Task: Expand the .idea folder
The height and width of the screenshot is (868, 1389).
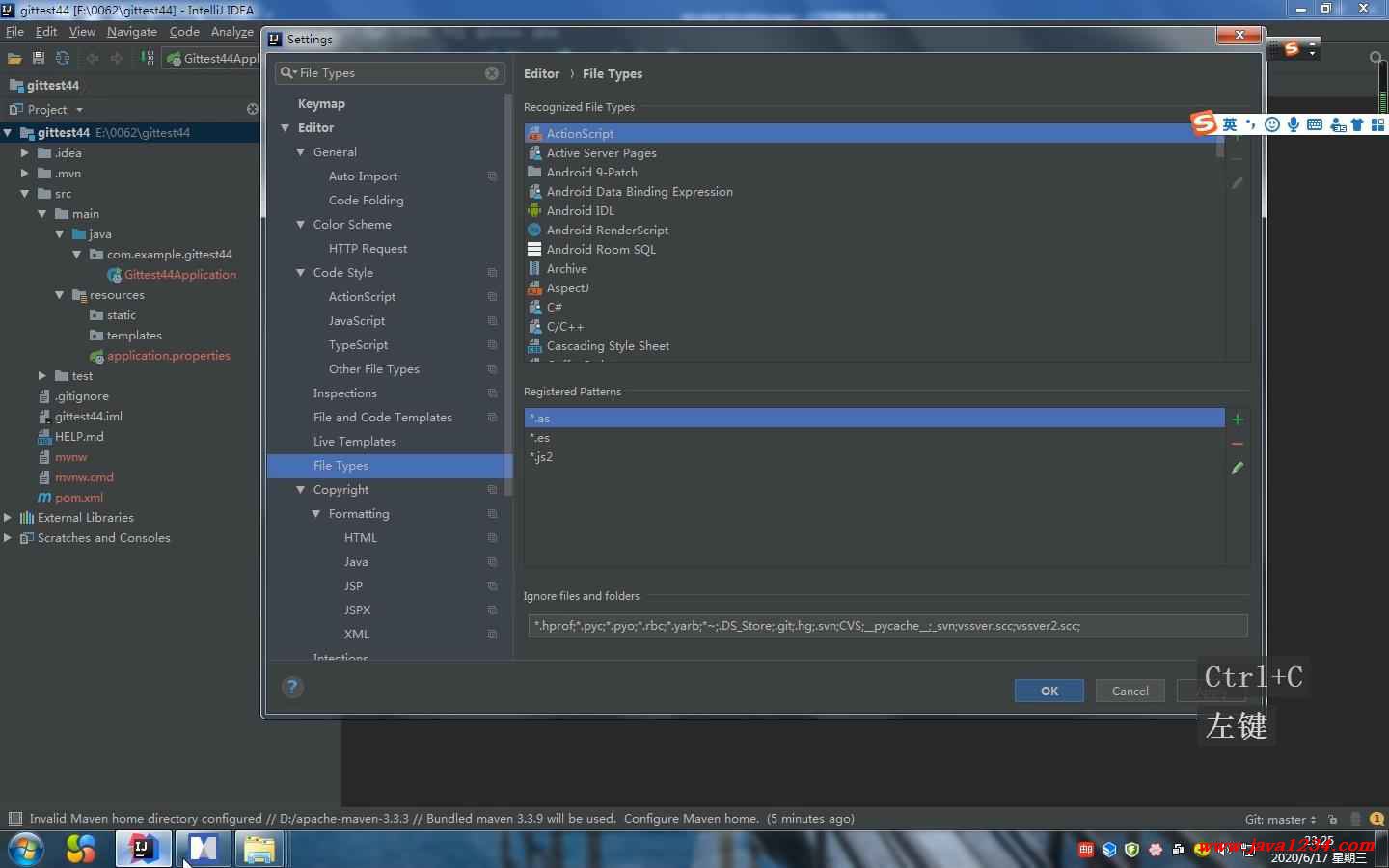Action: 25,153
